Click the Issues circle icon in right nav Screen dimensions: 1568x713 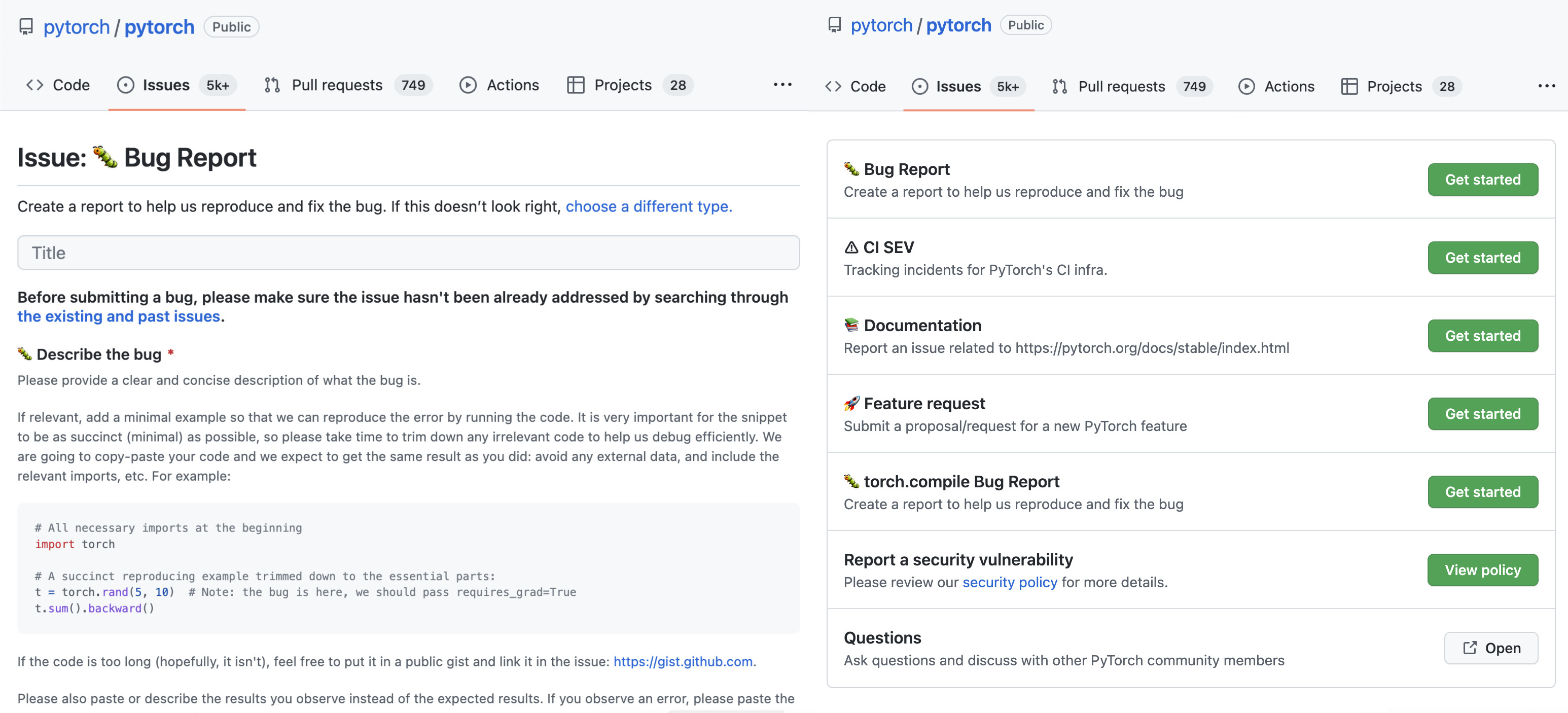coord(920,86)
